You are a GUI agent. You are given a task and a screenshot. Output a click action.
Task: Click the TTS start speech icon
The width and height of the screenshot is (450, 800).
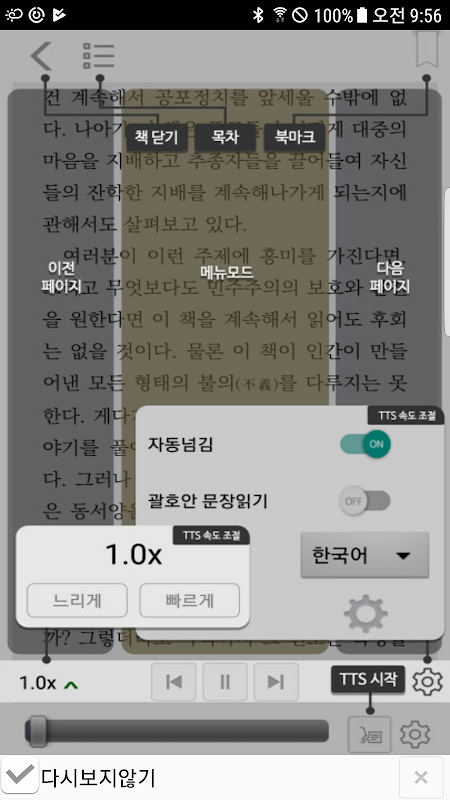click(370, 735)
